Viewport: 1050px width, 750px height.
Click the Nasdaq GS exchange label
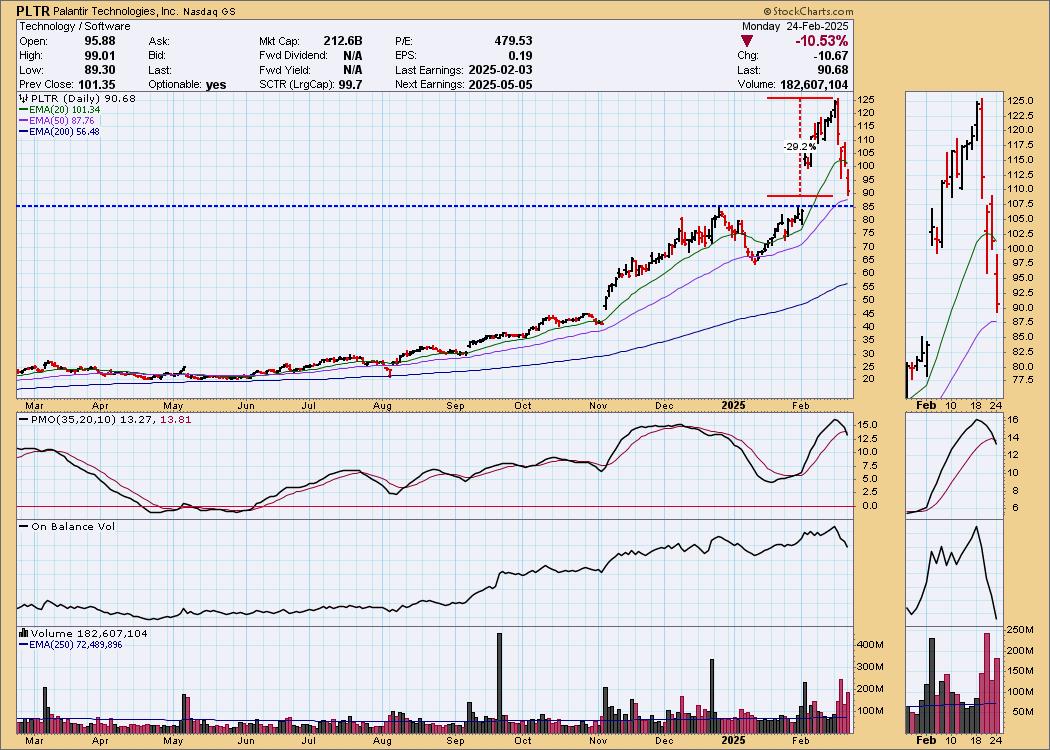(209, 12)
